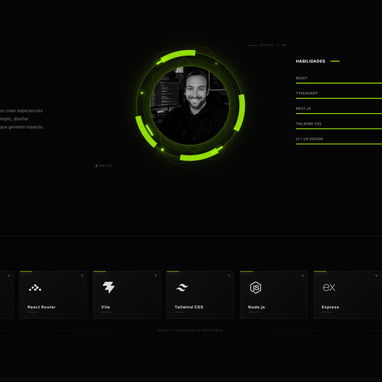This screenshot has height=382, width=382.
Task: Click the Express "ex" logo icon
Action: pyautogui.click(x=329, y=287)
